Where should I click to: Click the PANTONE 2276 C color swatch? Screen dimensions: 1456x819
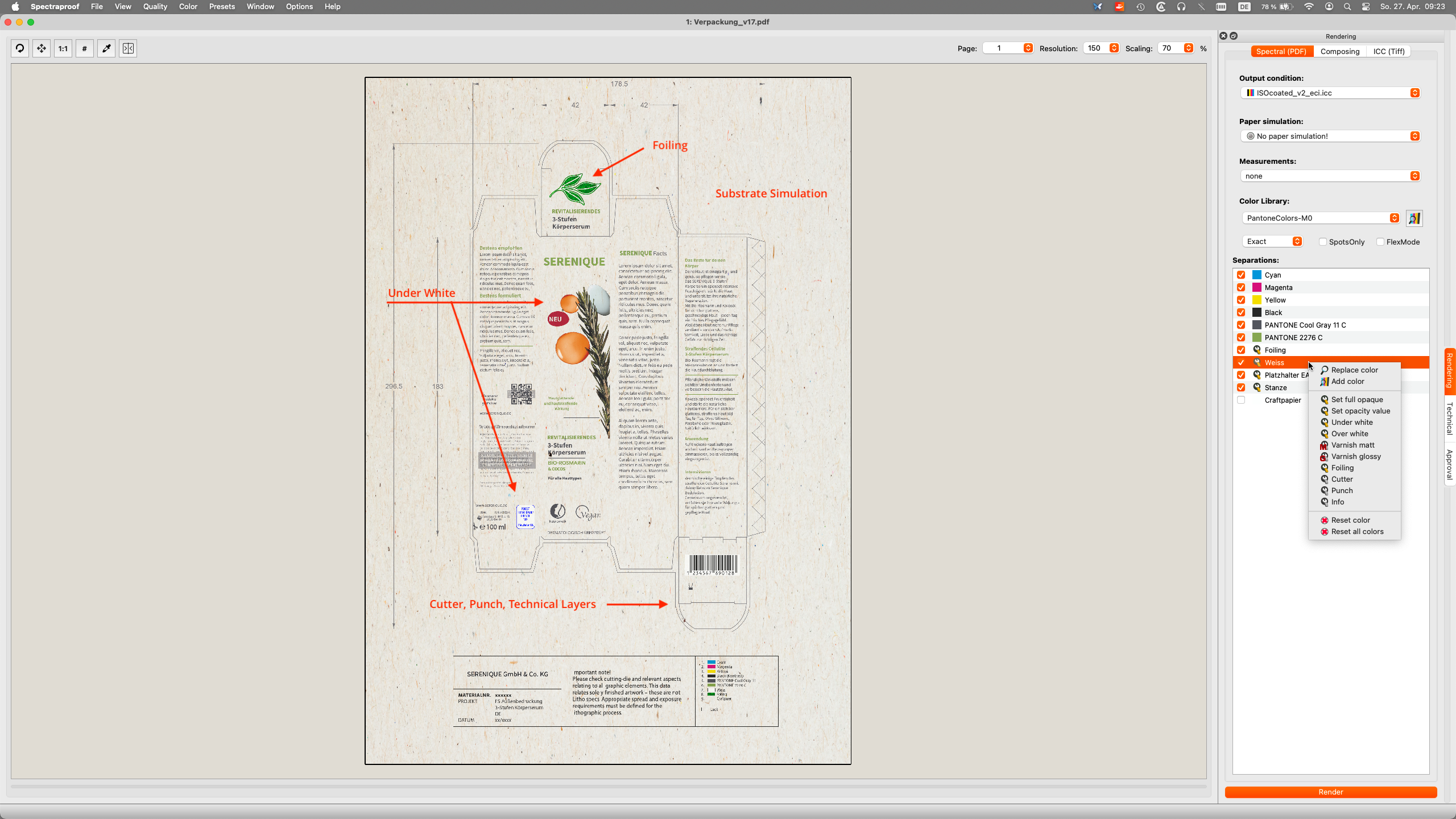1257,337
